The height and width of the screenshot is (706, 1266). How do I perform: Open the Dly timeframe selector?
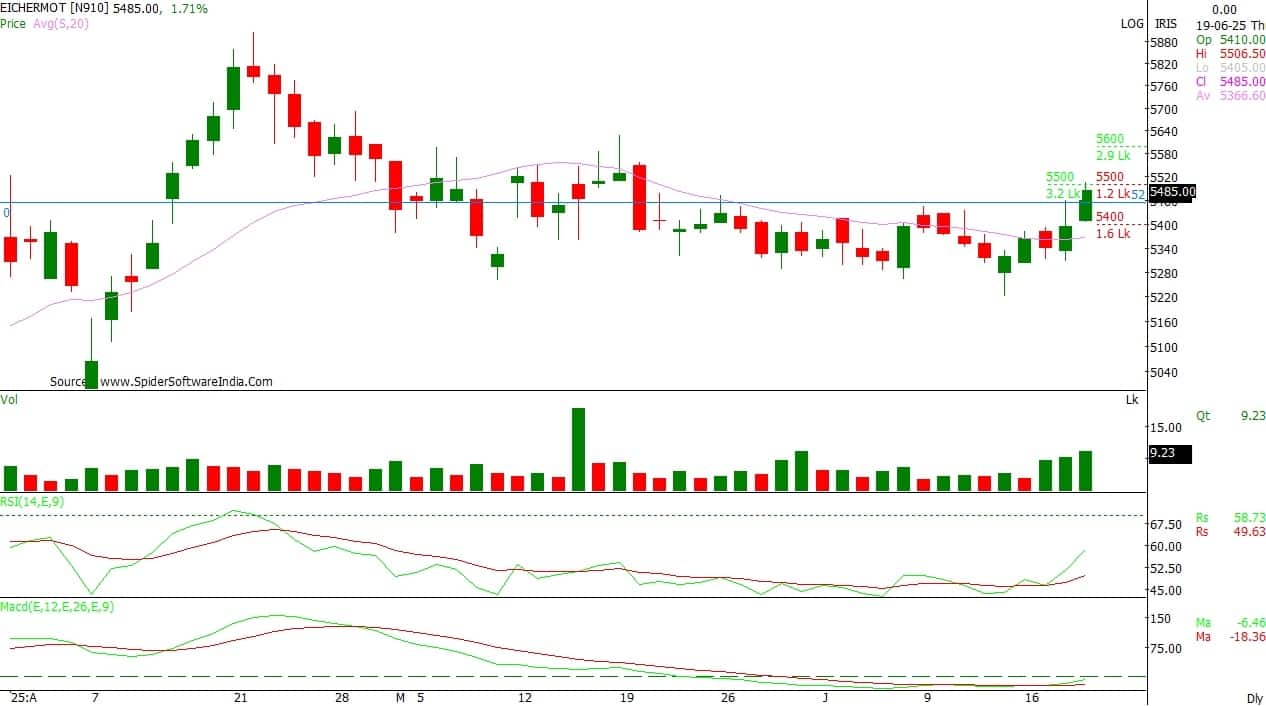pos(1254,697)
